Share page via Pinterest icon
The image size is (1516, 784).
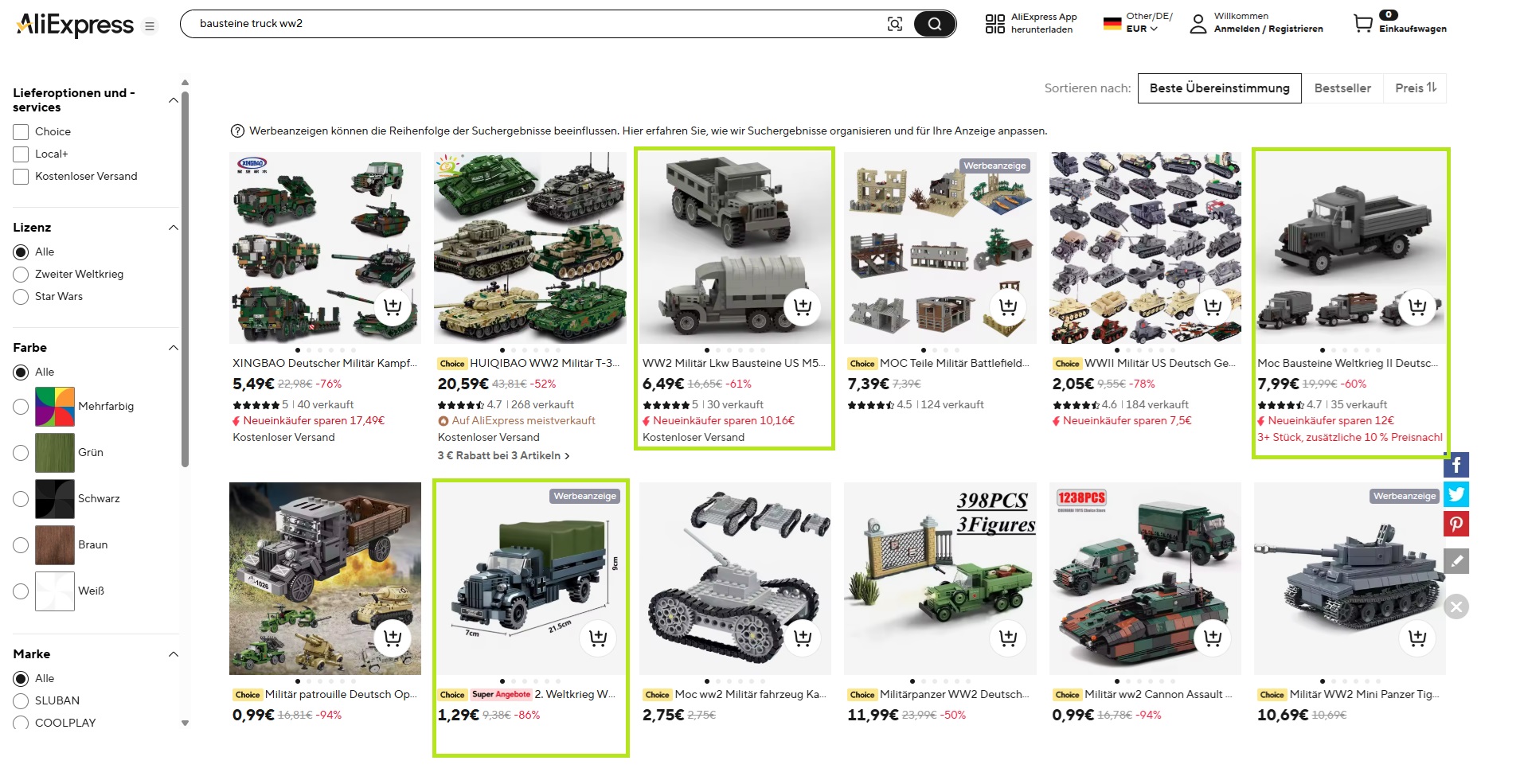pyautogui.click(x=1456, y=524)
